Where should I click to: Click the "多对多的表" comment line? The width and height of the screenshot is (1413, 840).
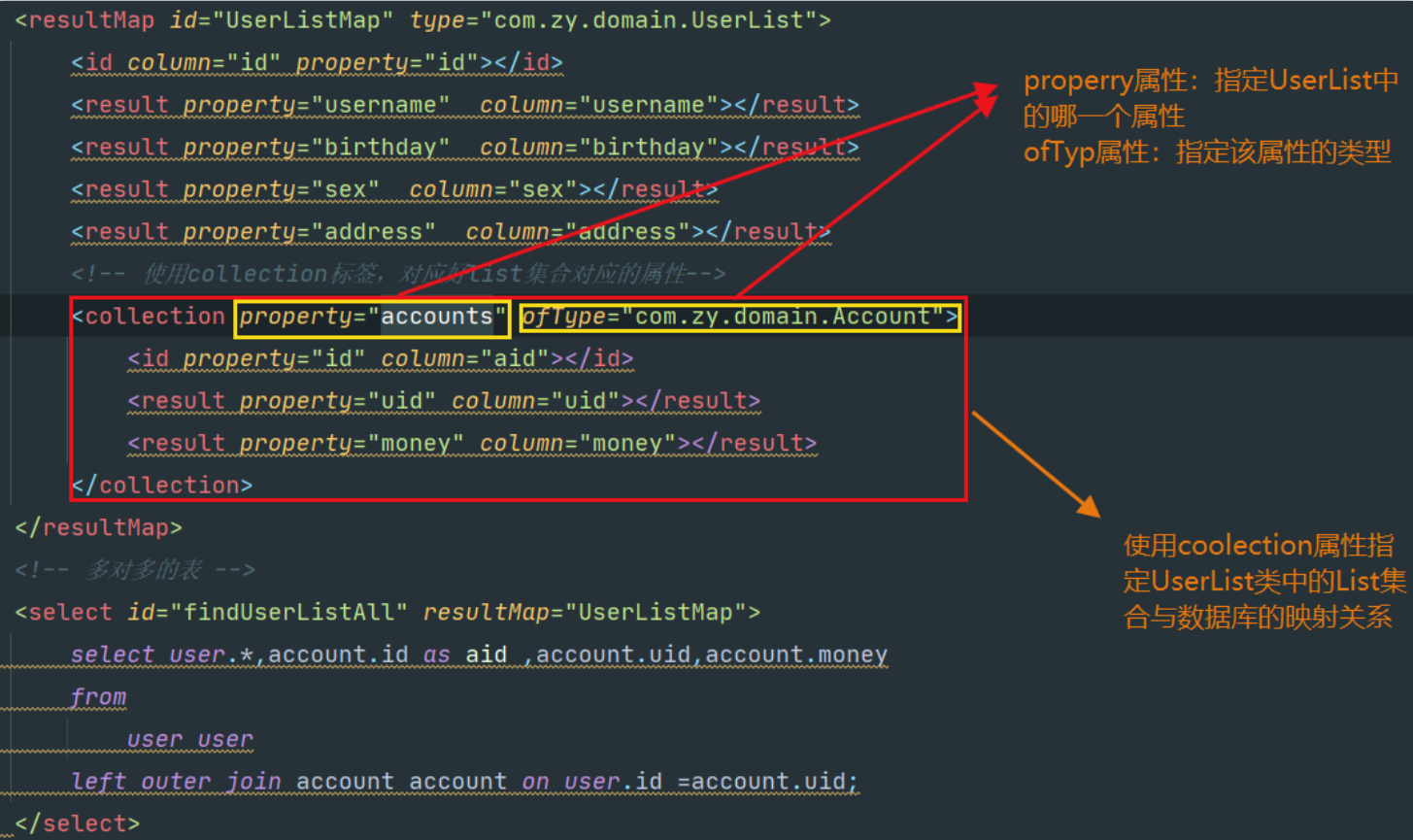pyautogui.click(x=135, y=570)
